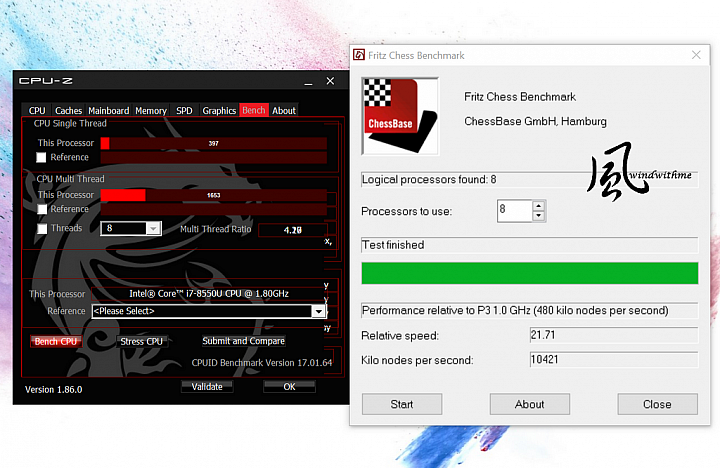The width and height of the screenshot is (720, 468).
Task: Click the Fritz Chess Benchmark title bar icon
Action: pyautogui.click(x=359, y=55)
